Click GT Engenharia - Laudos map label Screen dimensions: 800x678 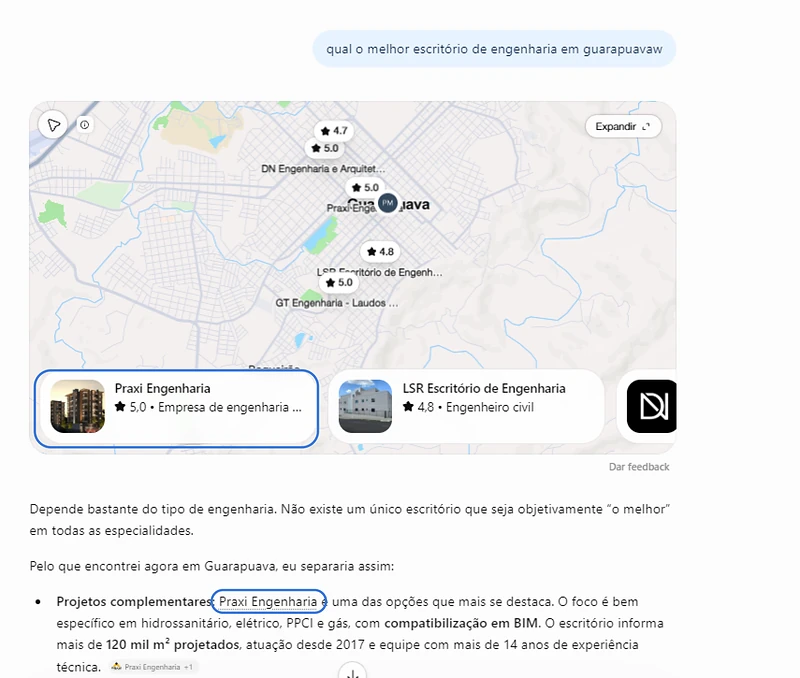click(337, 303)
